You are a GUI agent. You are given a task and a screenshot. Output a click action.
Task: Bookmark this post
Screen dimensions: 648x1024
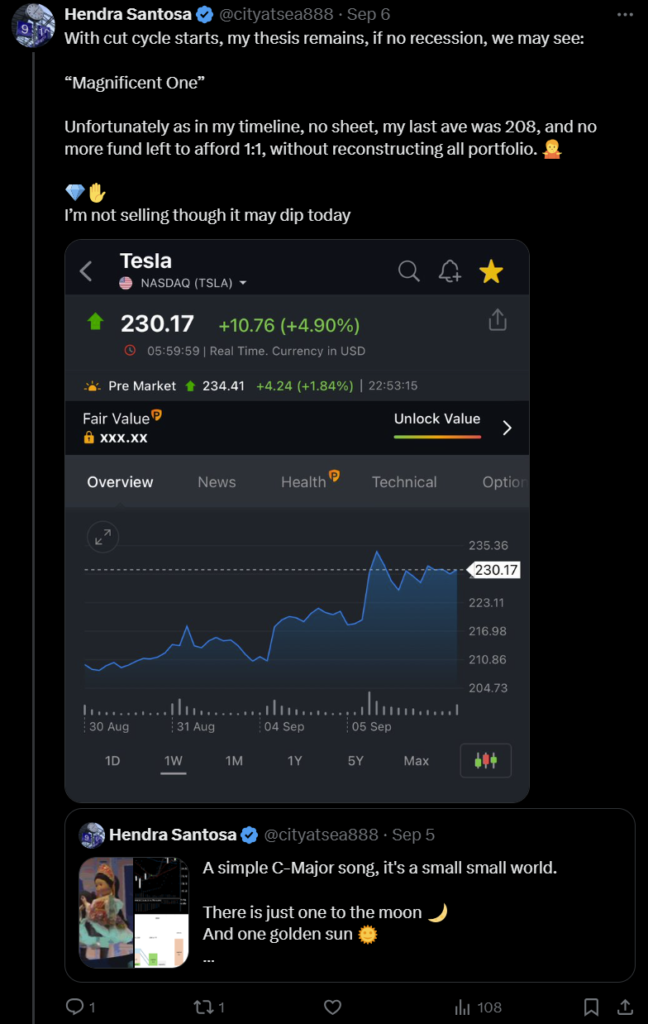591,1007
